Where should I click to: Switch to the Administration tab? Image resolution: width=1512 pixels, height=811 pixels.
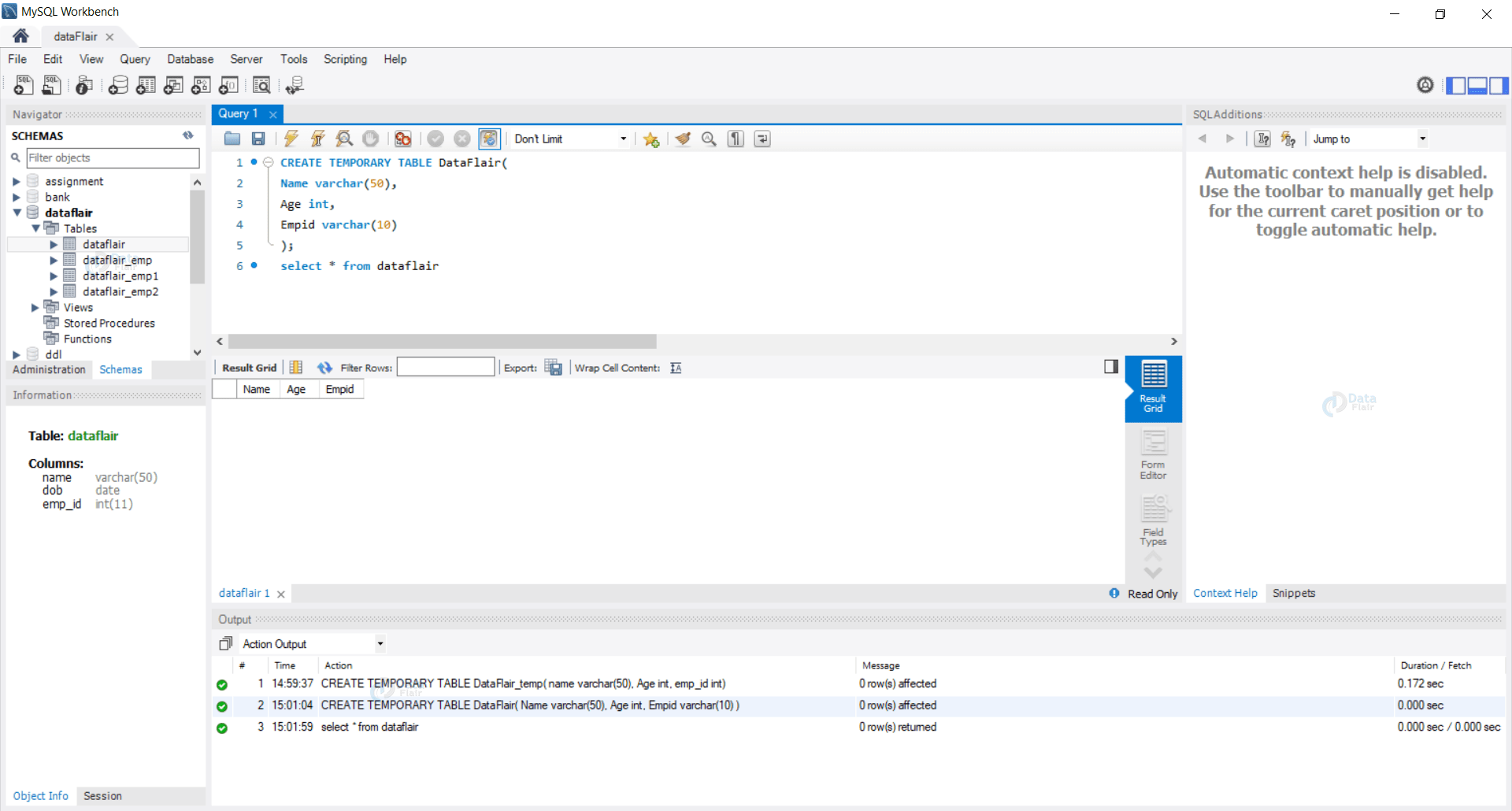click(49, 369)
